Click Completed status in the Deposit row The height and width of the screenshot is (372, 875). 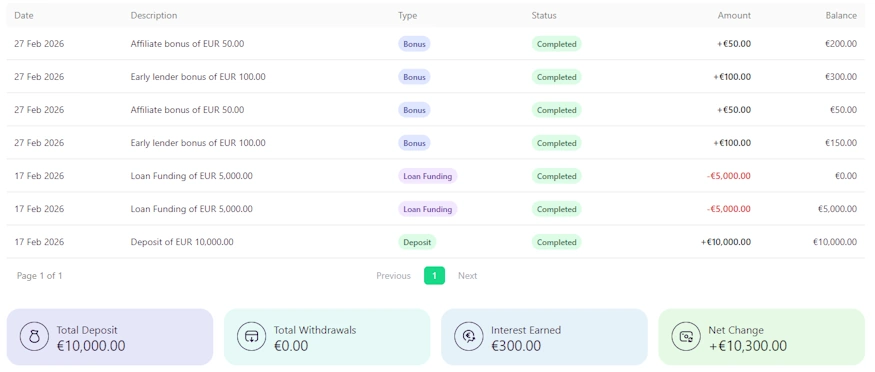(x=556, y=242)
